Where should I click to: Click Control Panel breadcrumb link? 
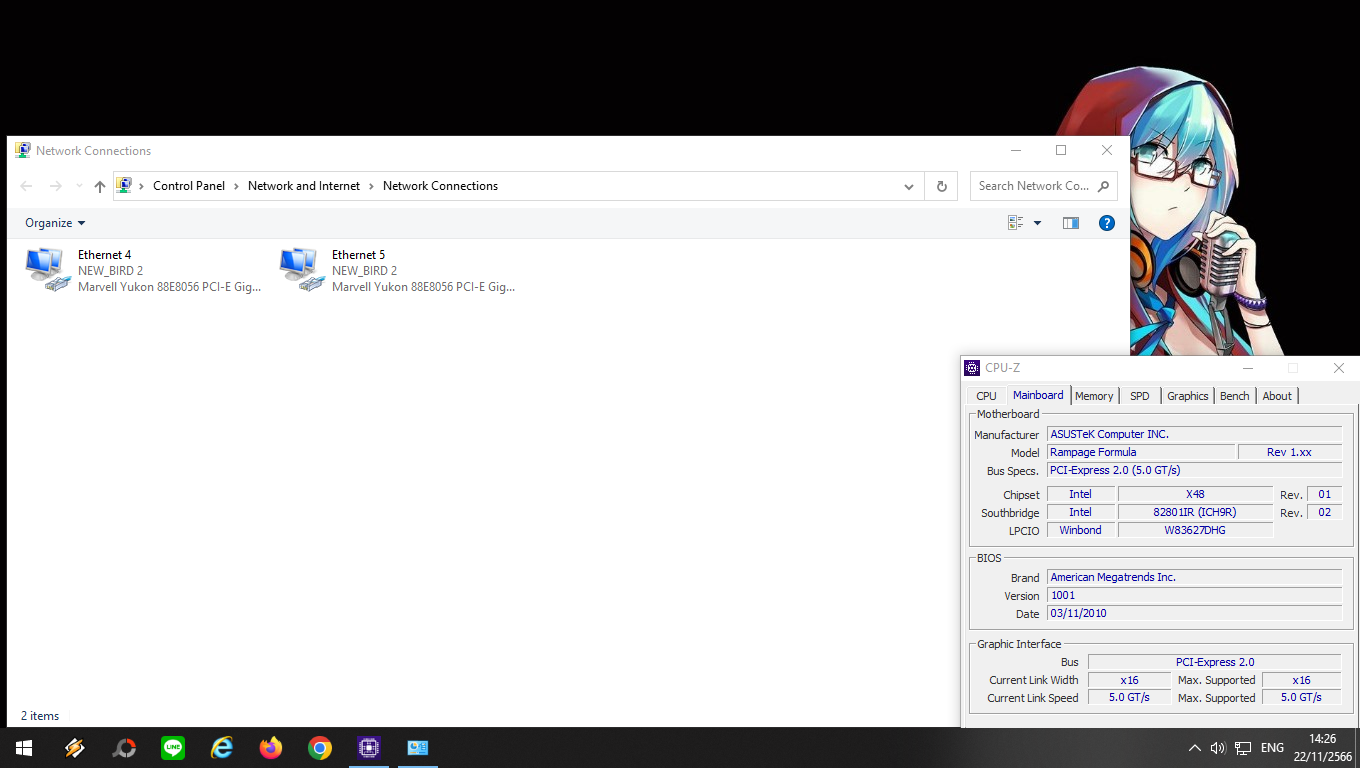tap(189, 186)
